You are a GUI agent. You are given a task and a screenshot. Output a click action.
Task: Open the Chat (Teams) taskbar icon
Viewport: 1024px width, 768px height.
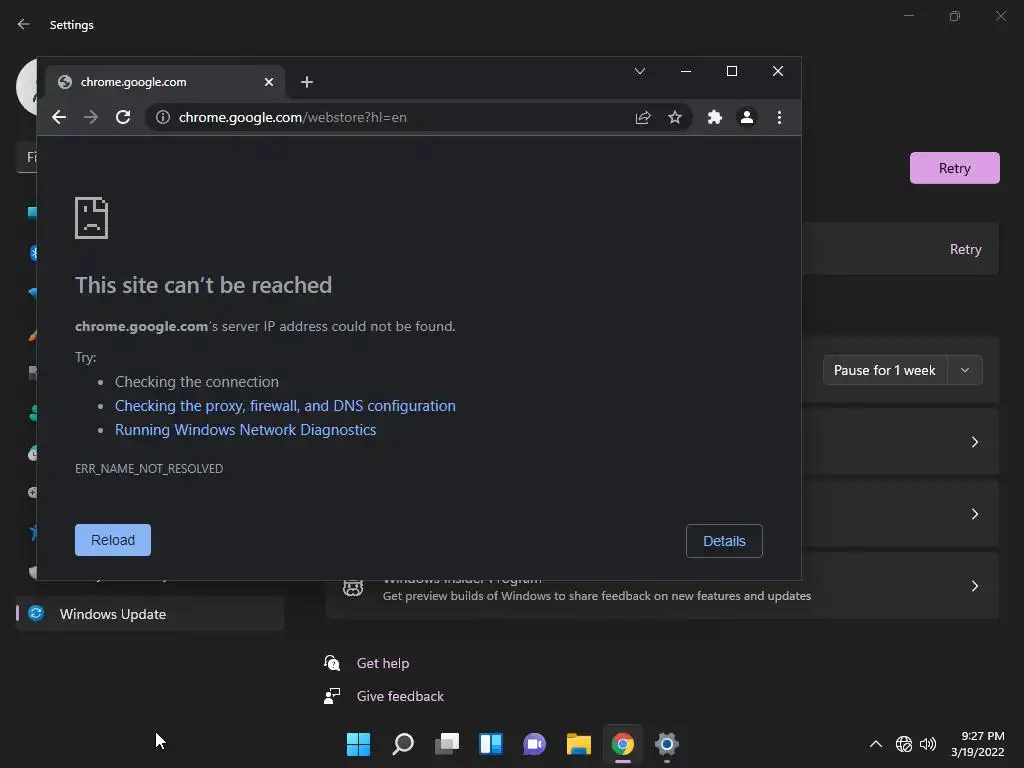point(534,744)
